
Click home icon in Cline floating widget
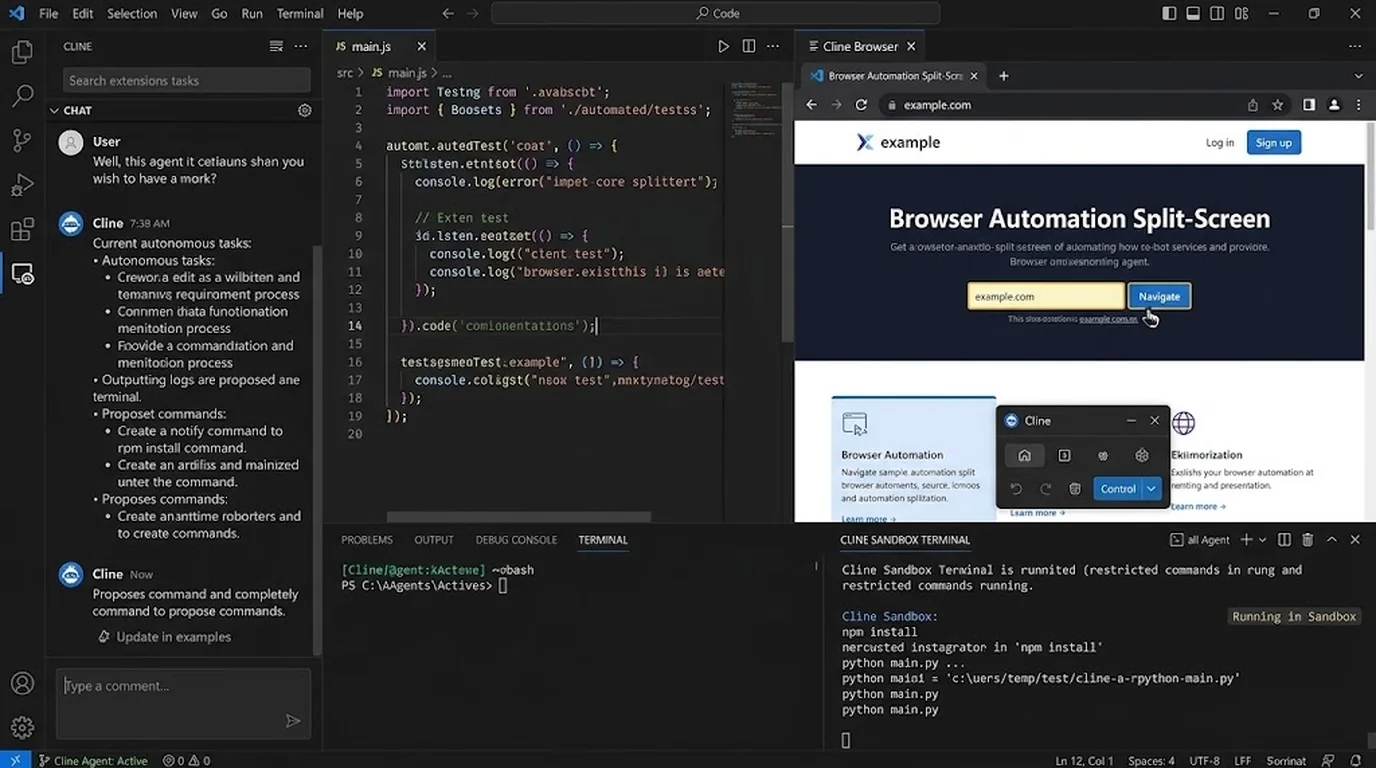click(x=1024, y=456)
